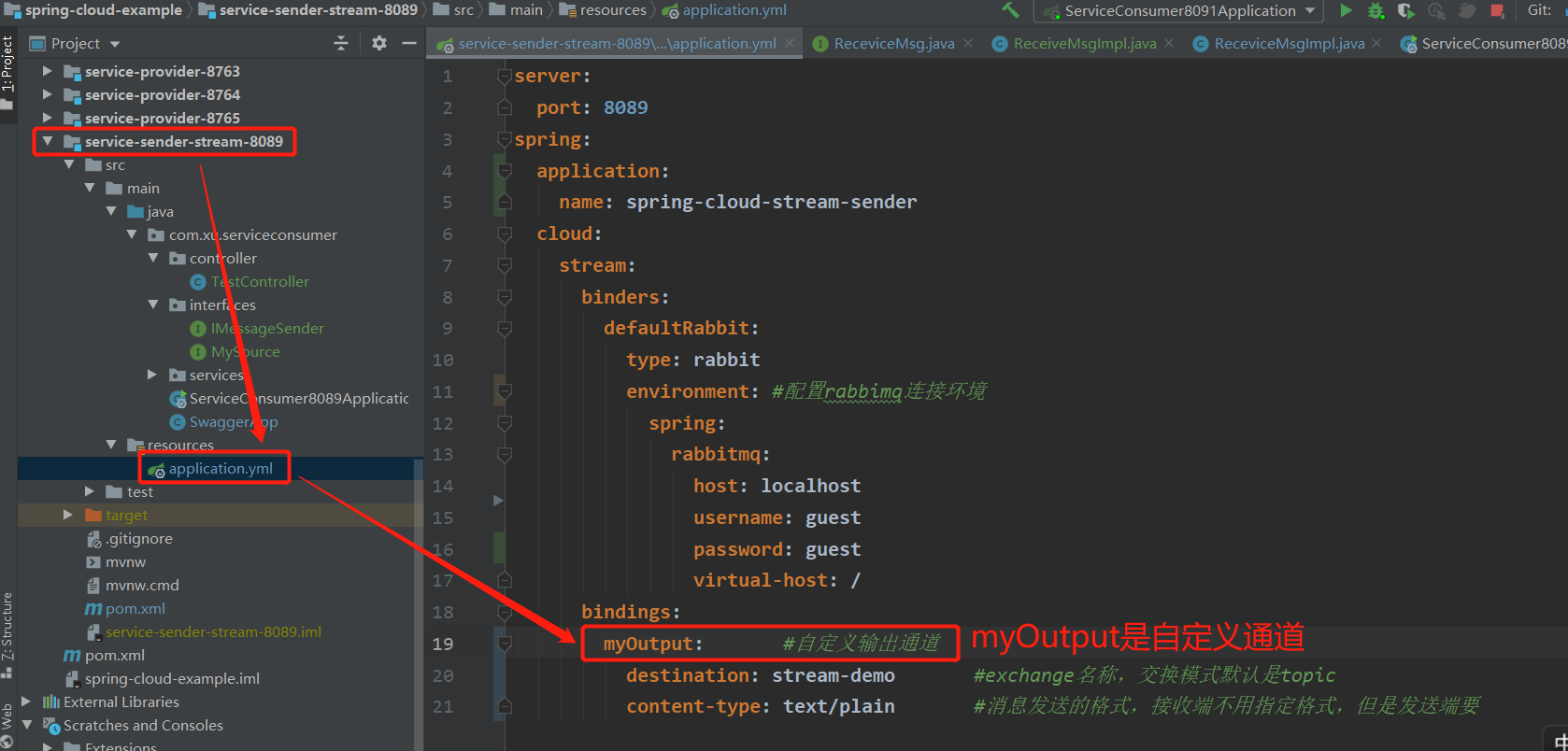Expand service-provider-8764 module

(47, 94)
